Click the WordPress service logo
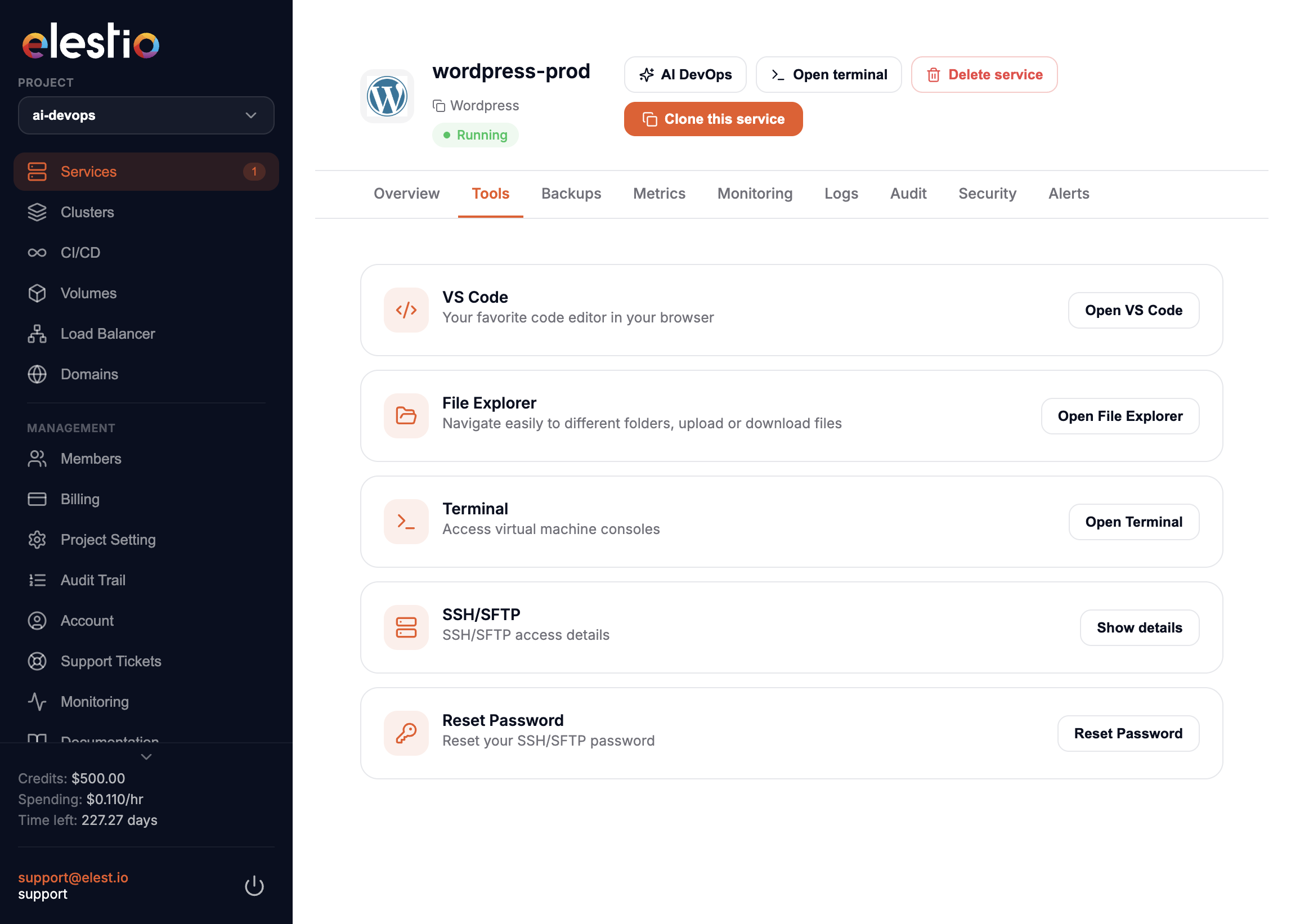The width and height of the screenshot is (1291, 924). pos(387,96)
